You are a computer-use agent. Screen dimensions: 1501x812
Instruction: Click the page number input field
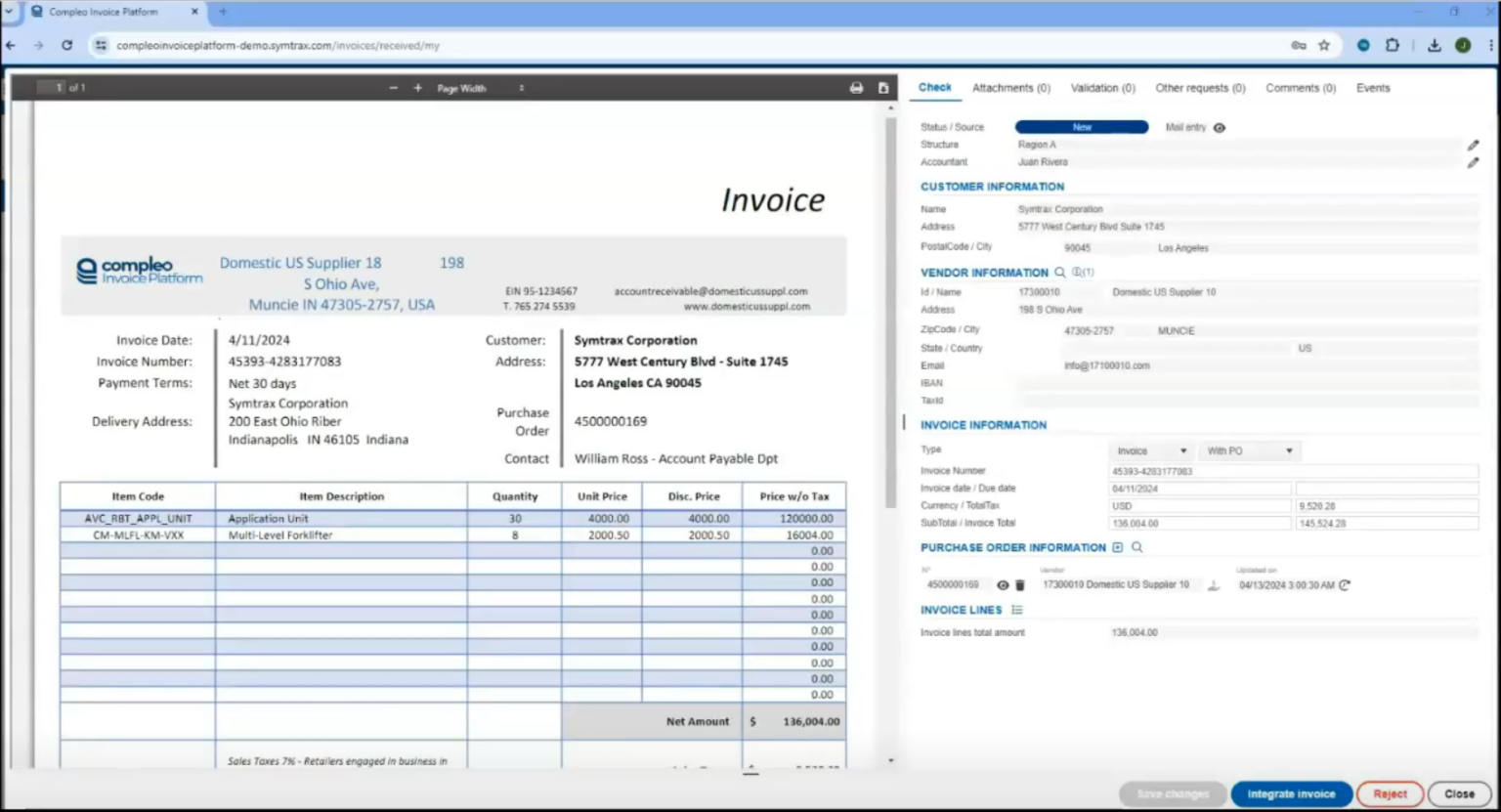(54, 87)
